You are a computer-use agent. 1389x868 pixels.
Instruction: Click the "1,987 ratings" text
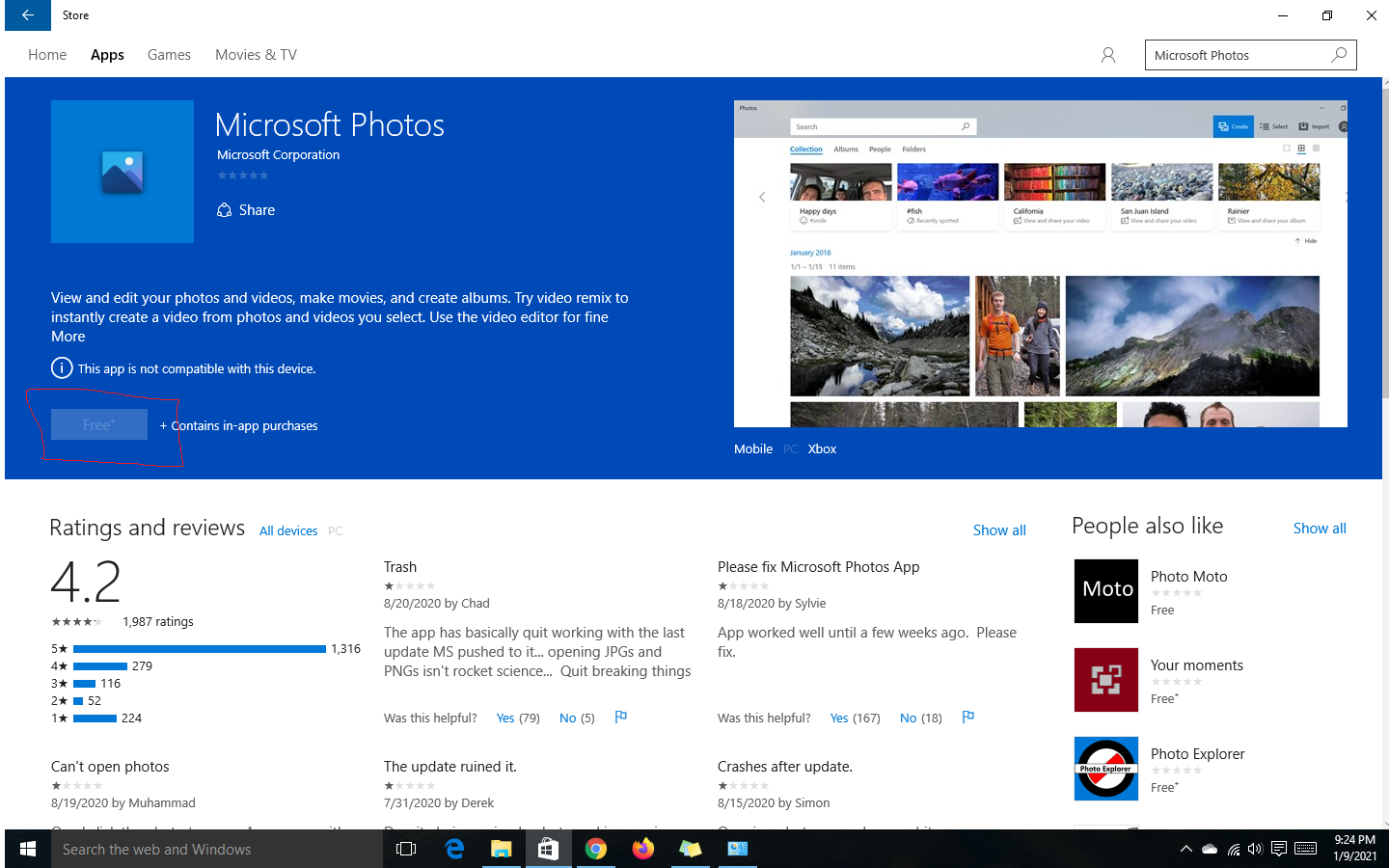pyautogui.click(x=158, y=622)
